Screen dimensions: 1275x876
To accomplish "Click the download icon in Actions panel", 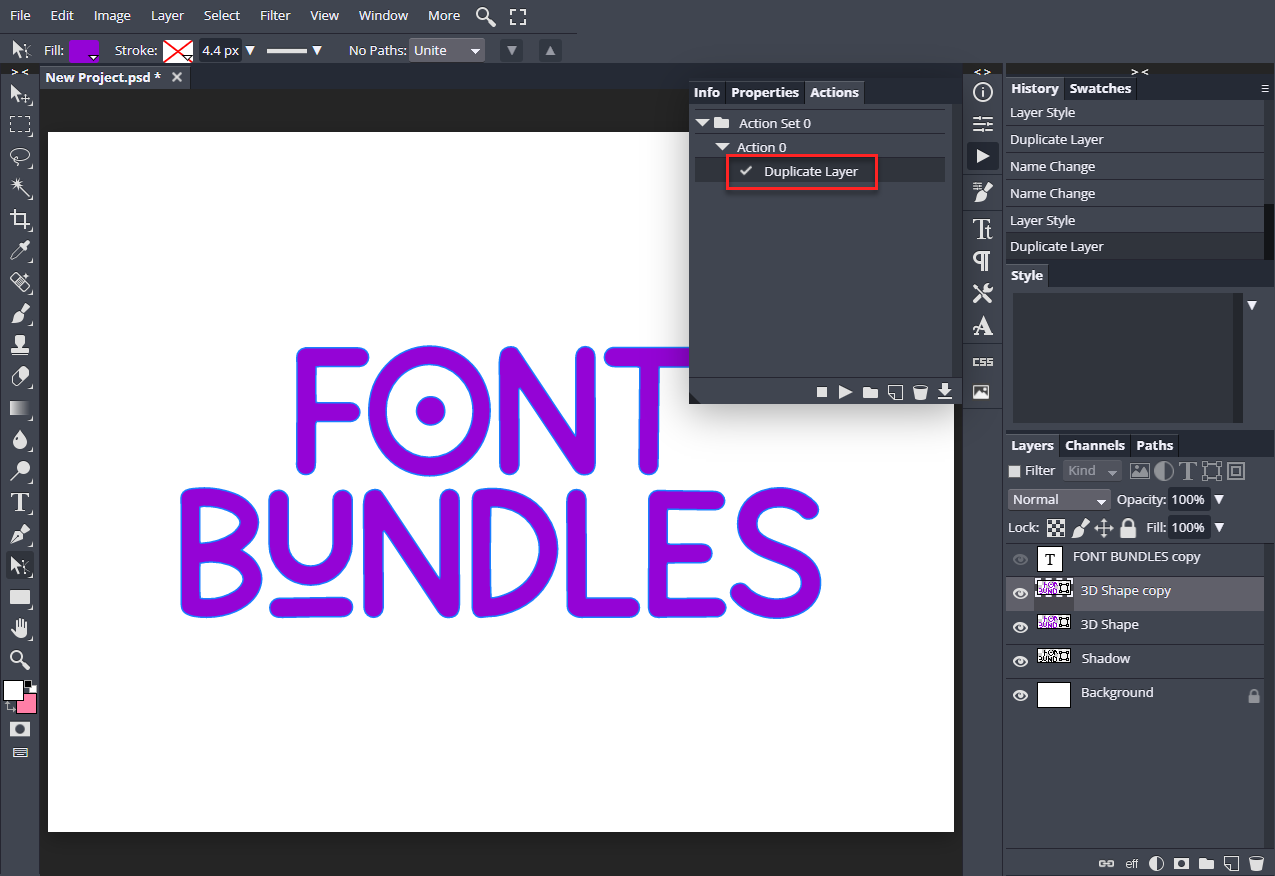I will click(945, 392).
